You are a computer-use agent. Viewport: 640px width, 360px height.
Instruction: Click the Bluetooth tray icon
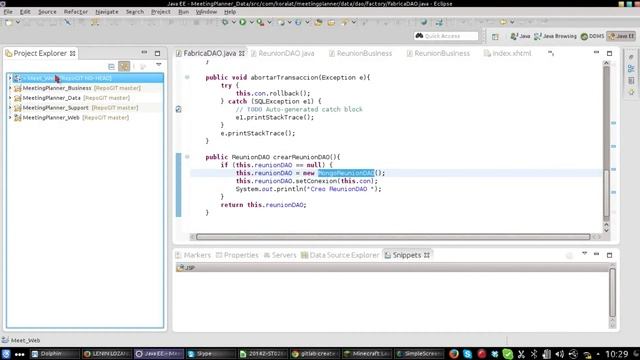534,354
